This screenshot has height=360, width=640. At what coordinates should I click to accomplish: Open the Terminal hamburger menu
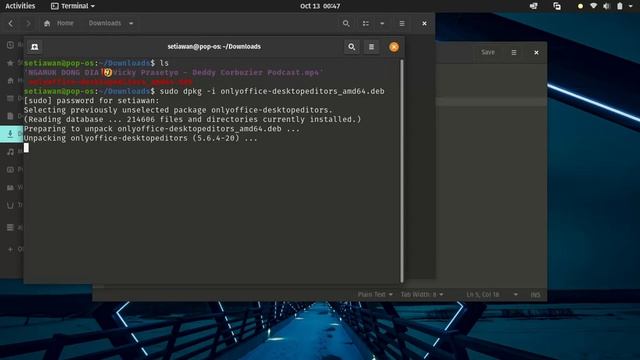point(371,47)
